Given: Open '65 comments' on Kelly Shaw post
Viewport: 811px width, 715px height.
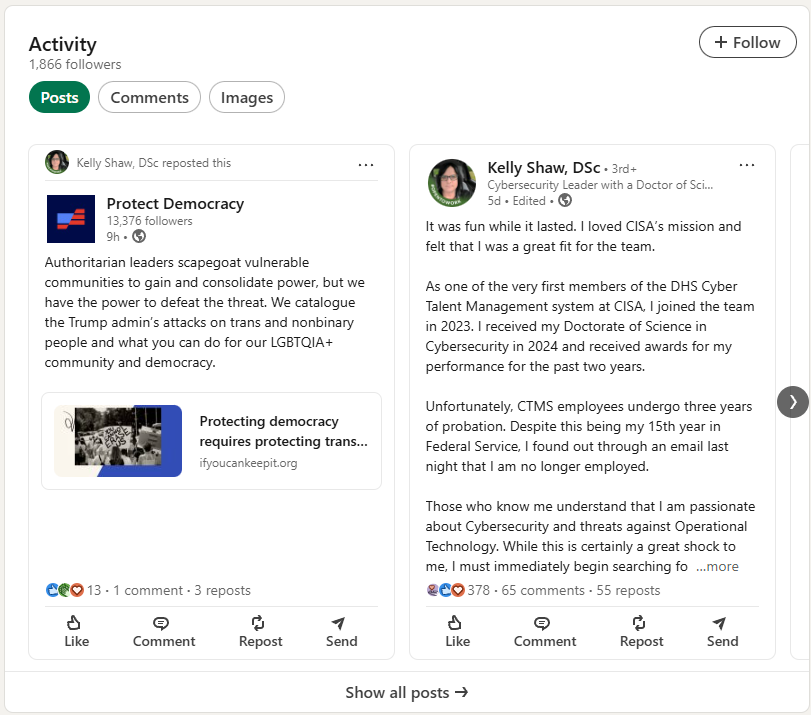Looking at the screenshot, I should (543, 590).
